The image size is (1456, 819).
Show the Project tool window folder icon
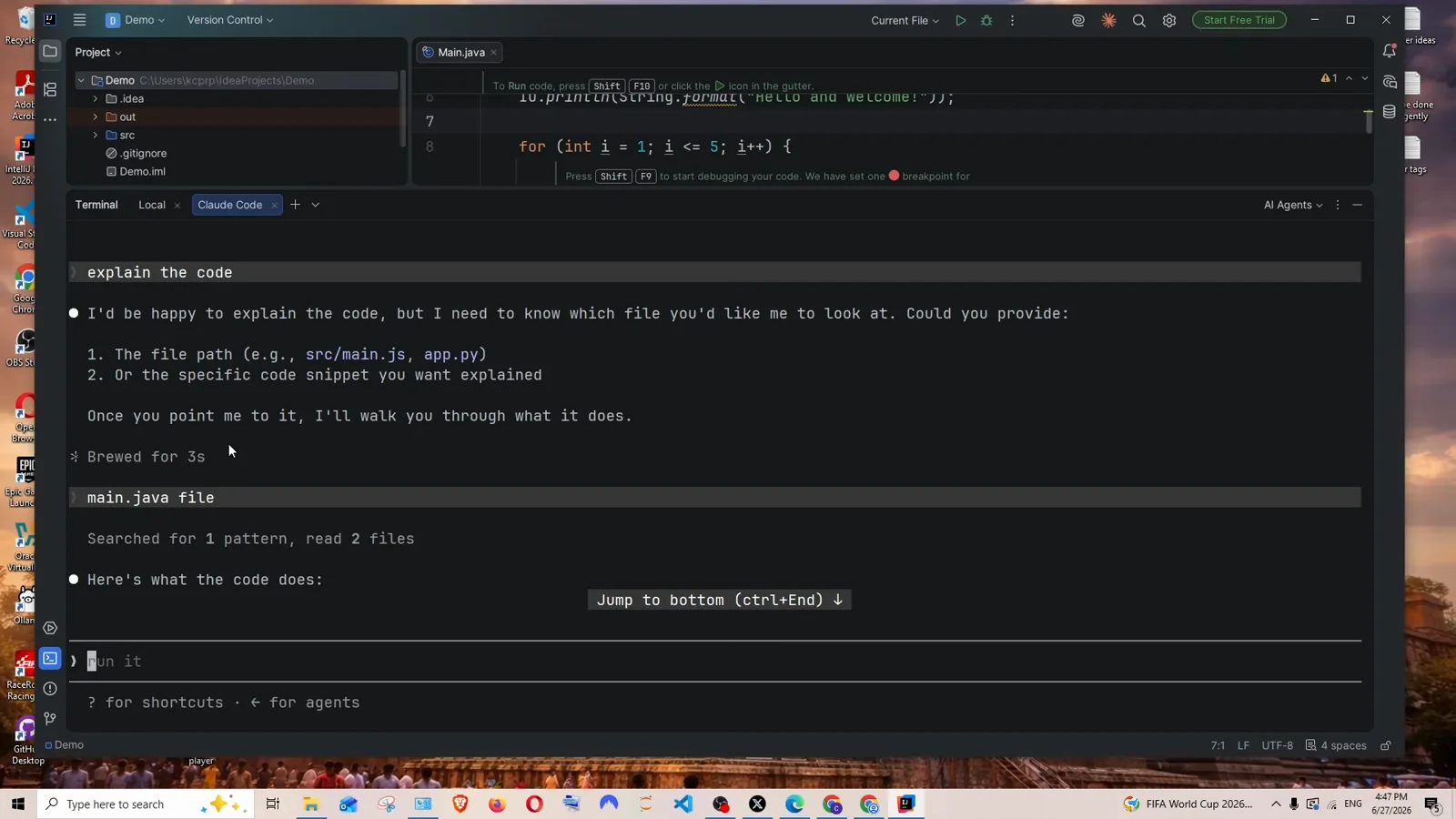[x=50, y=52]
